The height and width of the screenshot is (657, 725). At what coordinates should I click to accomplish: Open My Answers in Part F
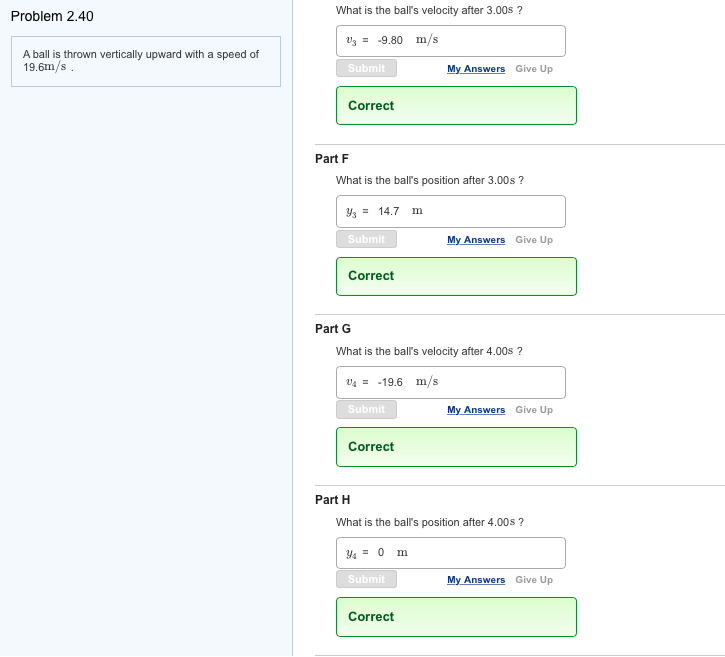pyautogui.click(x=476, y=240)
